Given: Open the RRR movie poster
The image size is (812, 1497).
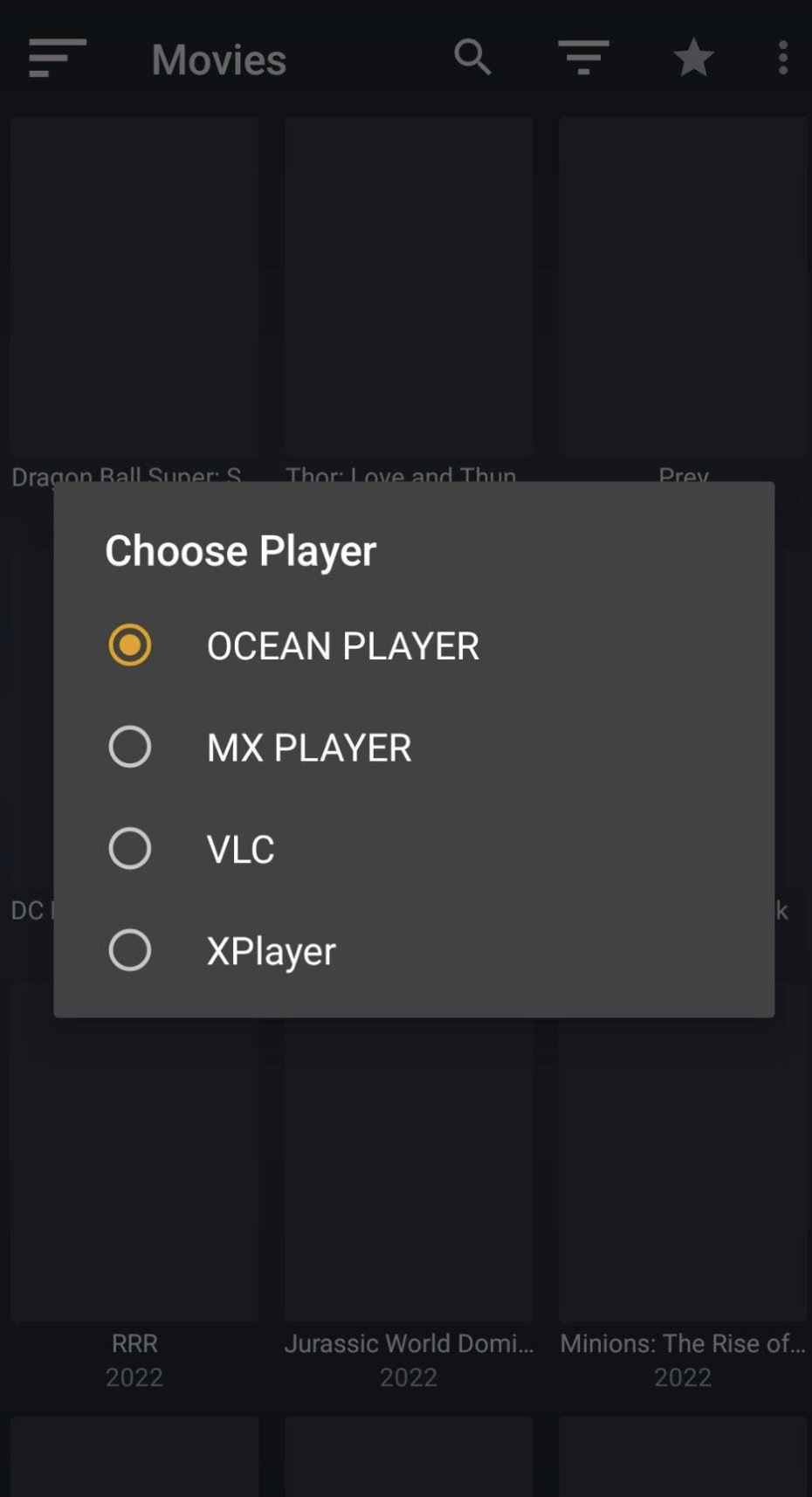Looking at the screenshot, I should click(134, 1162).
